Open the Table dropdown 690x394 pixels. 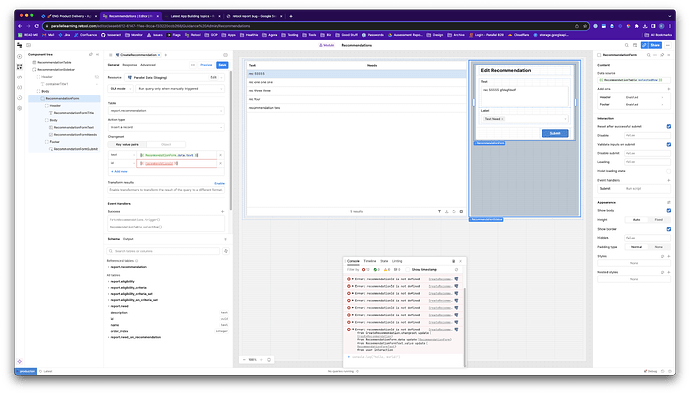point(166,111)
